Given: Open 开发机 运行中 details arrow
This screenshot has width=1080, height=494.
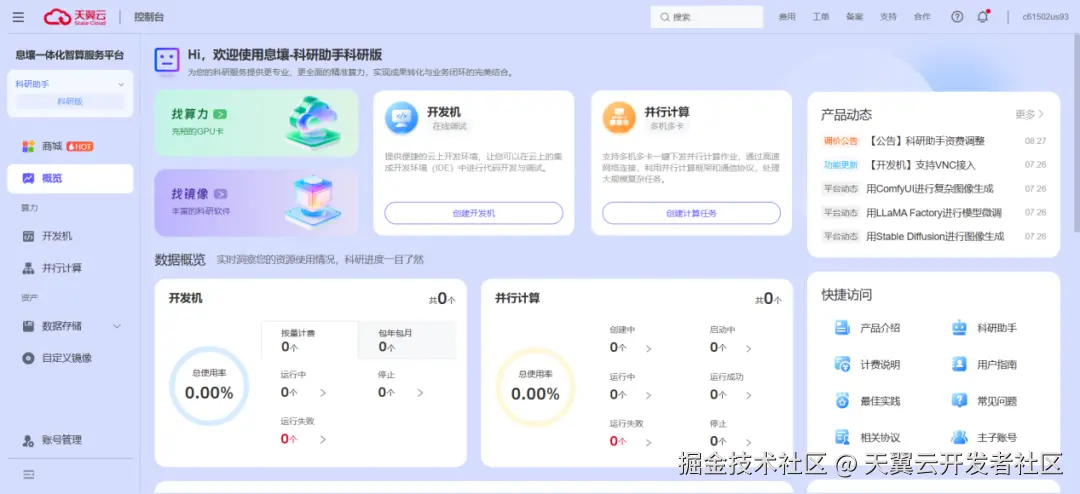Looking at the screenshot, I should [323, 393].
